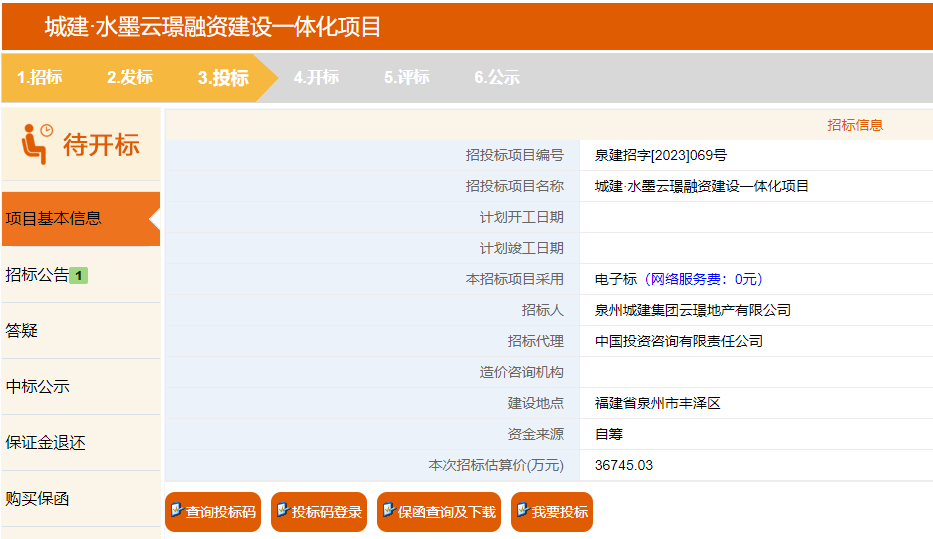Click the 我要投标 button
This screenshot has height=539, width=933.
[552, 512]
